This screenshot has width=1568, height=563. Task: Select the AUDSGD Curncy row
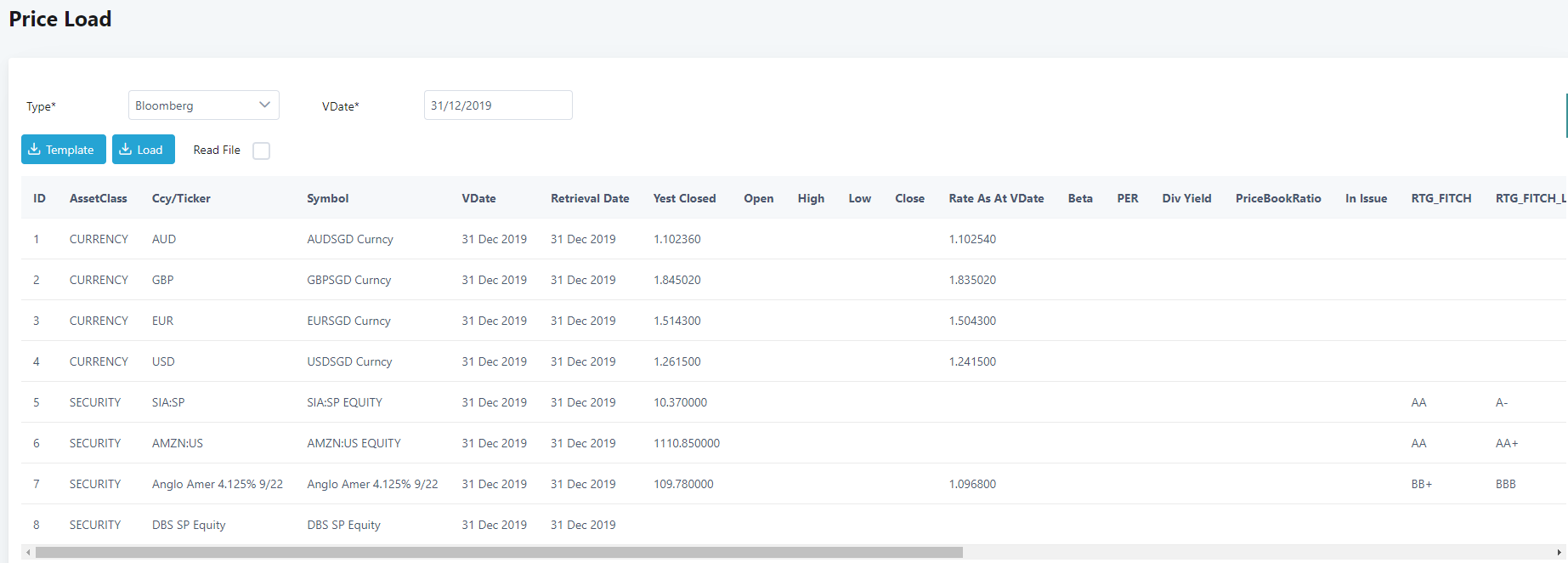[x=350, y=239]
